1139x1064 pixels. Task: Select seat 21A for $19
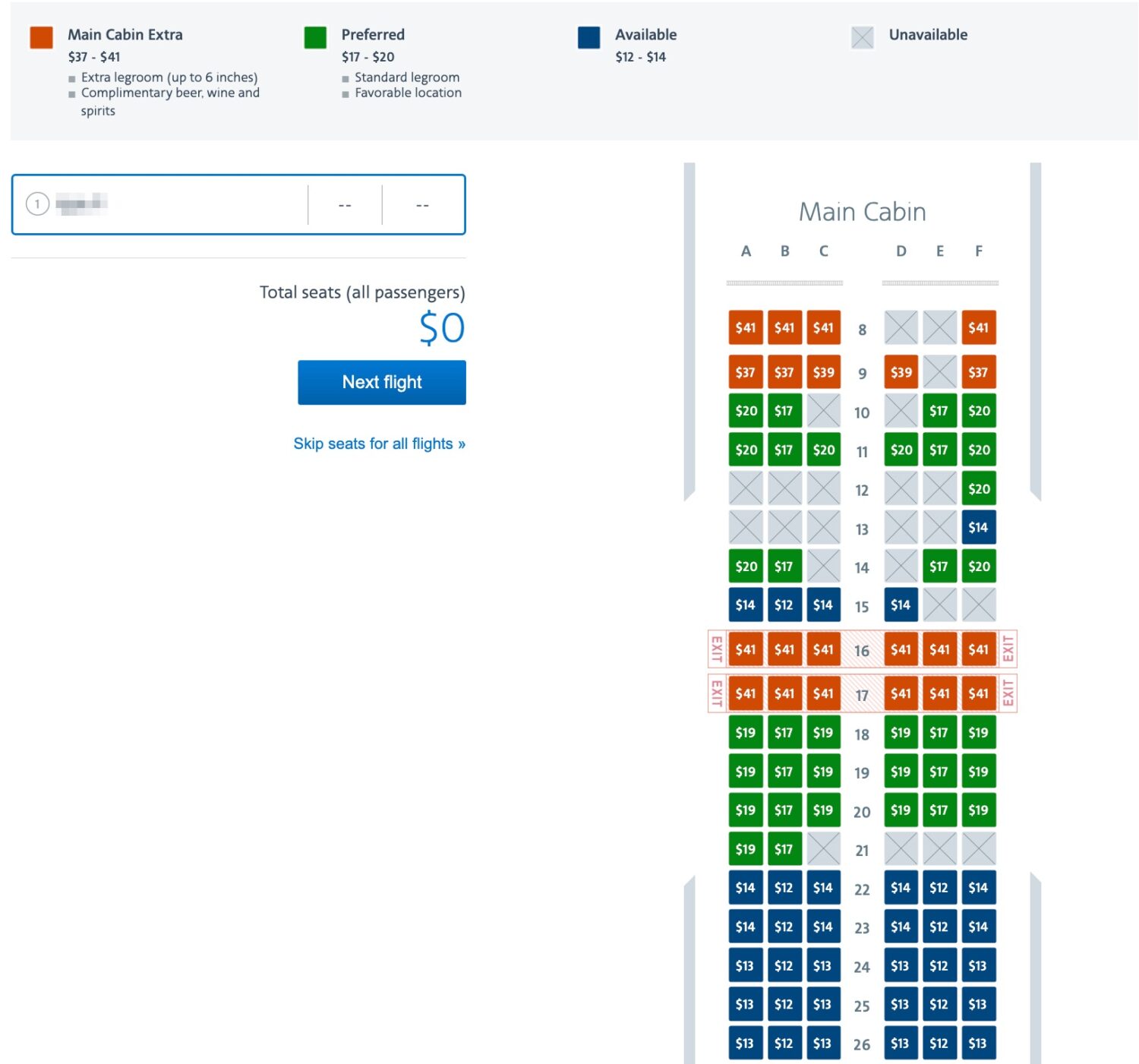746,849
